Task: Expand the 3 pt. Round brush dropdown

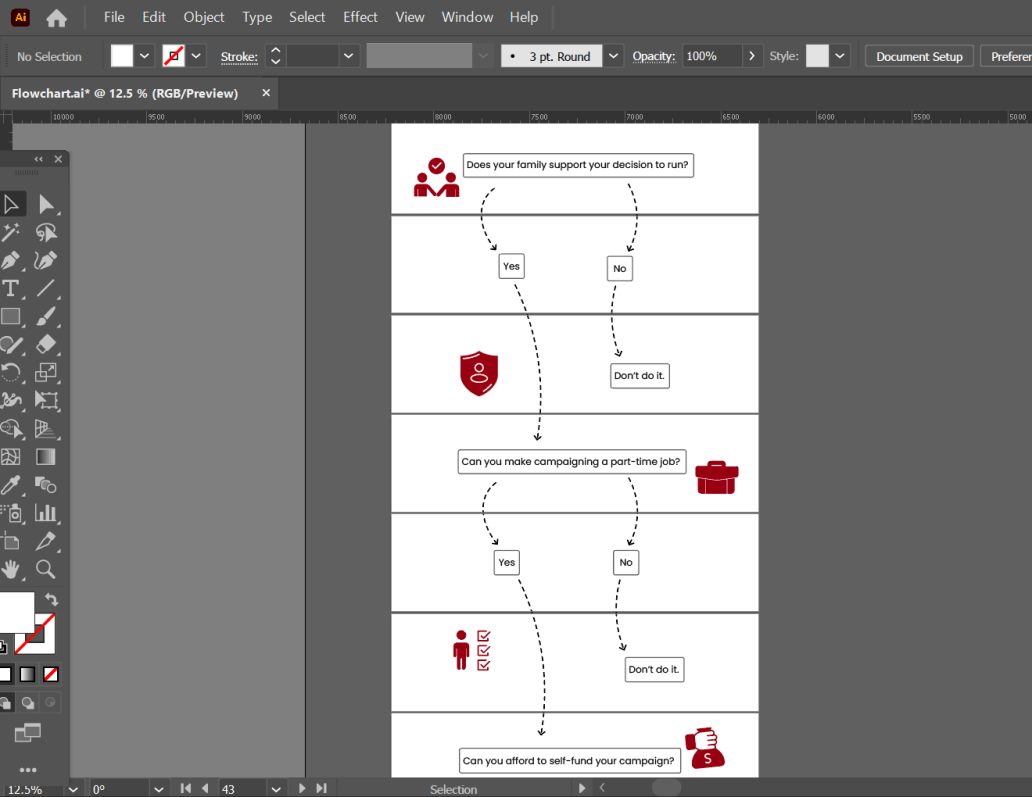Action: point(613,56)
